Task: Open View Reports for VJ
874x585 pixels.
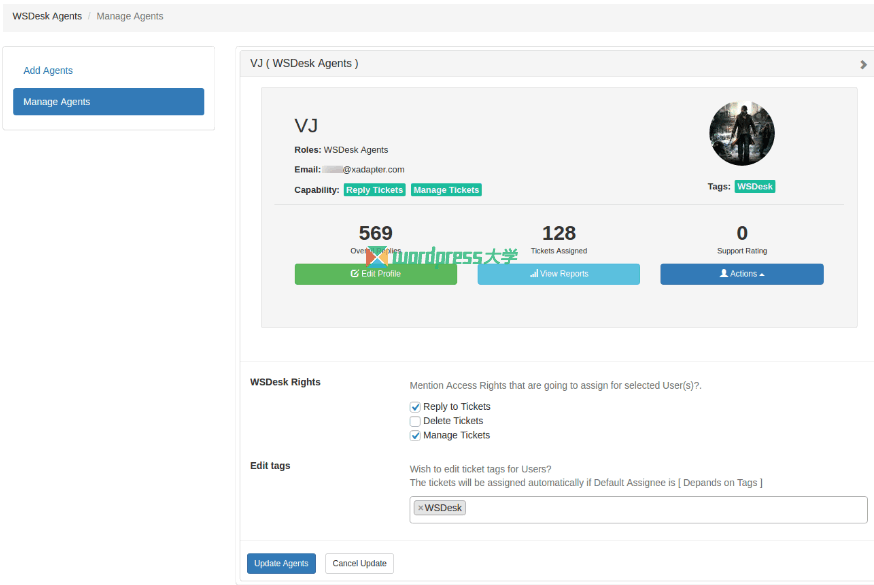Action: pyautogui.click(x=559, y=274)
